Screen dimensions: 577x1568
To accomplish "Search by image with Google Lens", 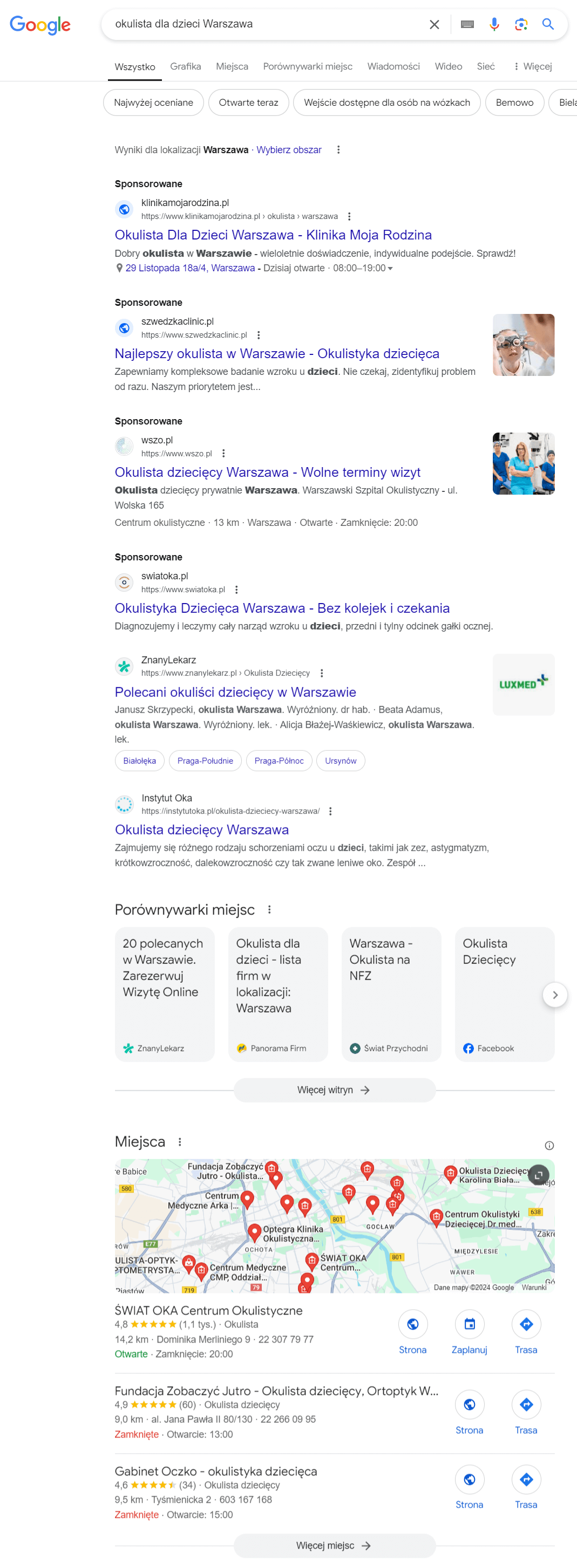I will click(x=521, y=24).
